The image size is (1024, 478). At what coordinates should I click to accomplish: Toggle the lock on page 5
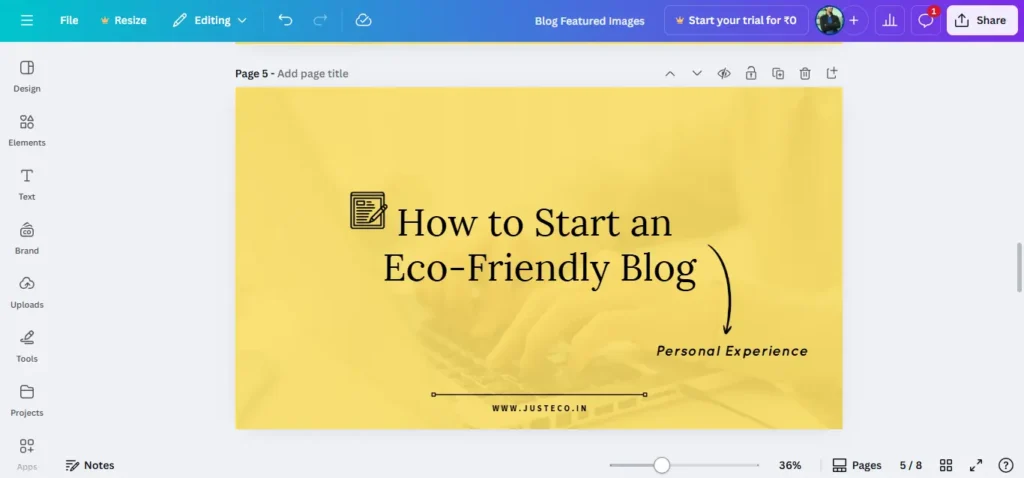(x=751, y=73)
